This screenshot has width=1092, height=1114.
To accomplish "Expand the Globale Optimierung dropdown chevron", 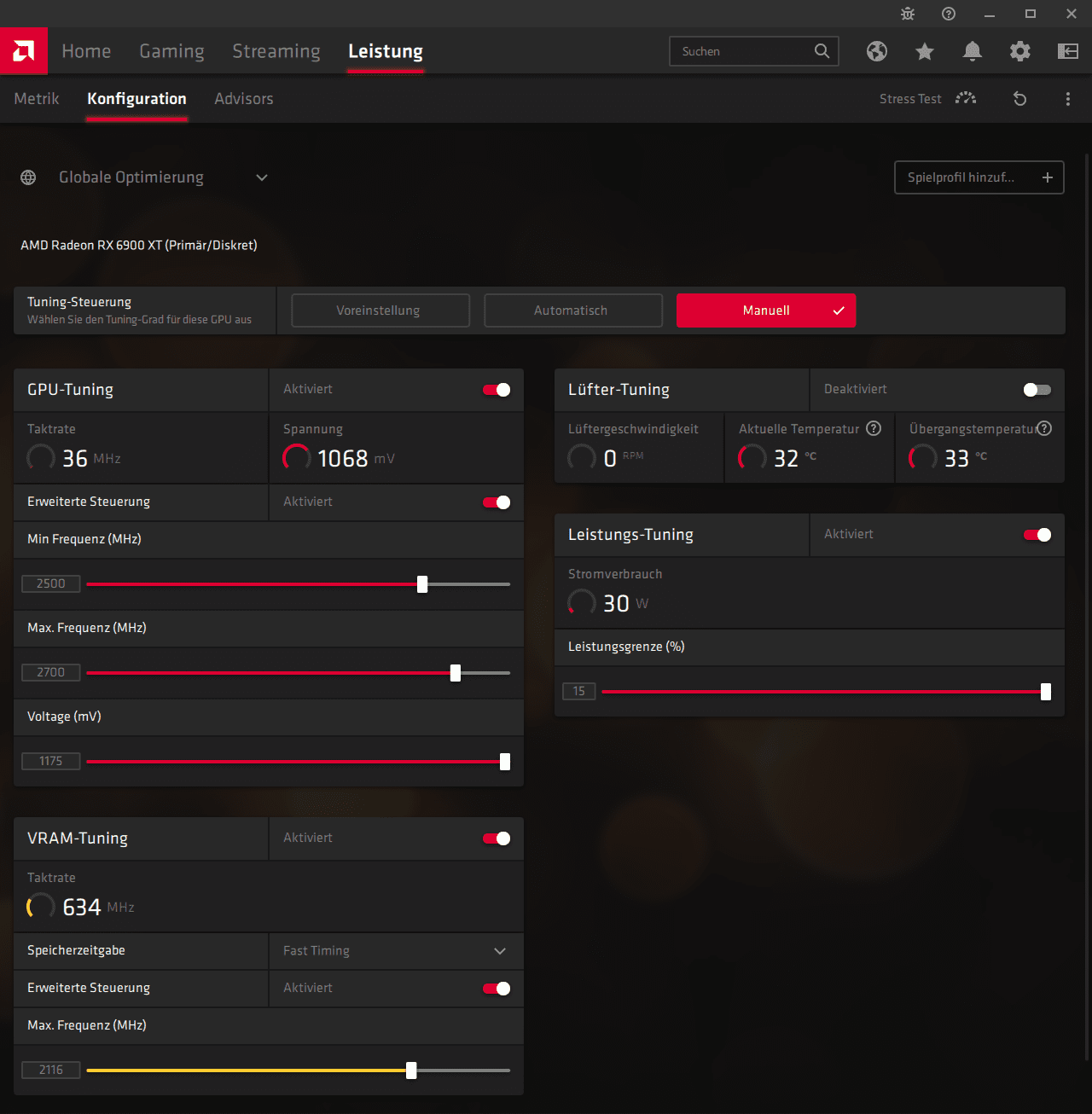I will [262, 177].
